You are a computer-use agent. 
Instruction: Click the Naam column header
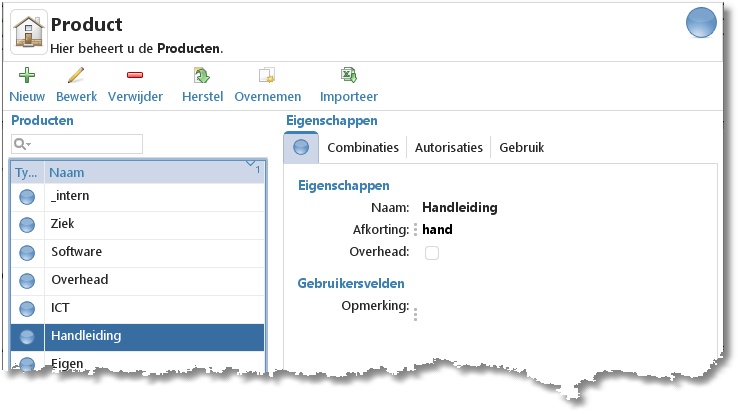[154, 173]
